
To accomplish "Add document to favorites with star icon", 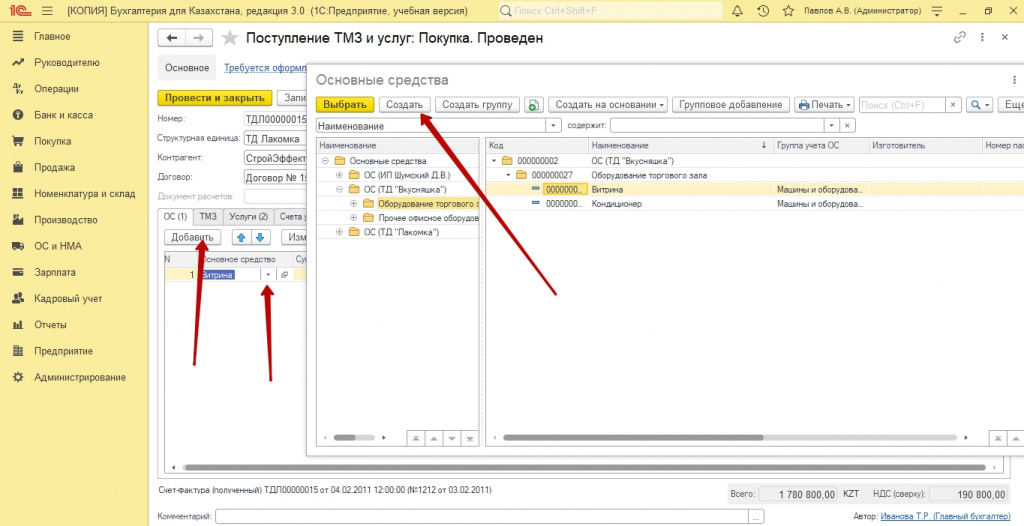I will point(229,38).
